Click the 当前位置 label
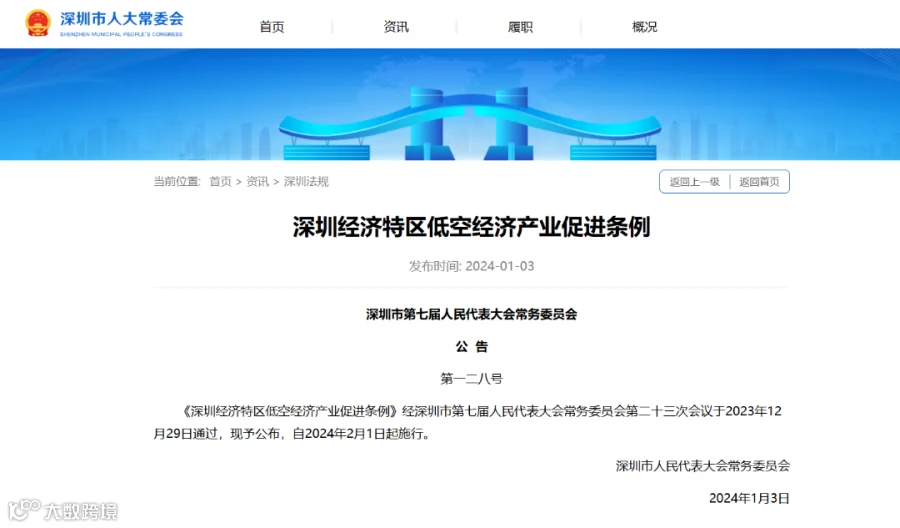The height and width of the screenshot is (528, 900). 177,182
